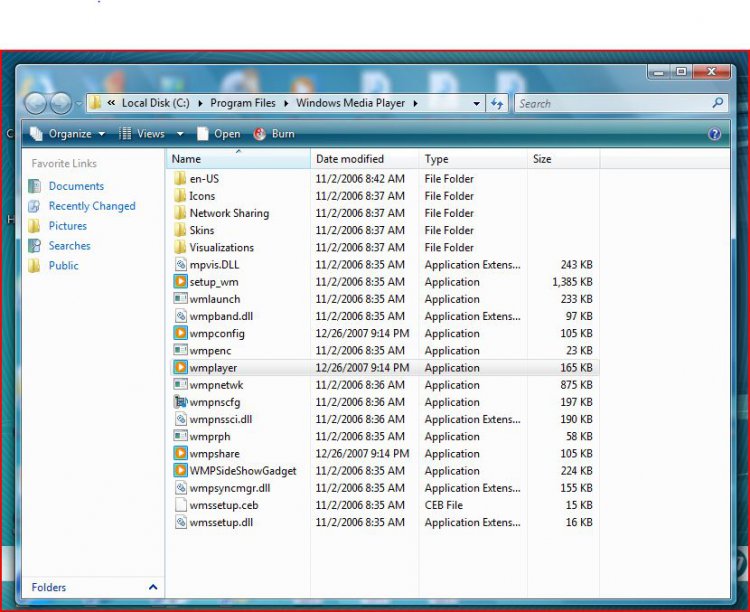
Task: Click the wmlaunch application icon
Action: point(180,299)
